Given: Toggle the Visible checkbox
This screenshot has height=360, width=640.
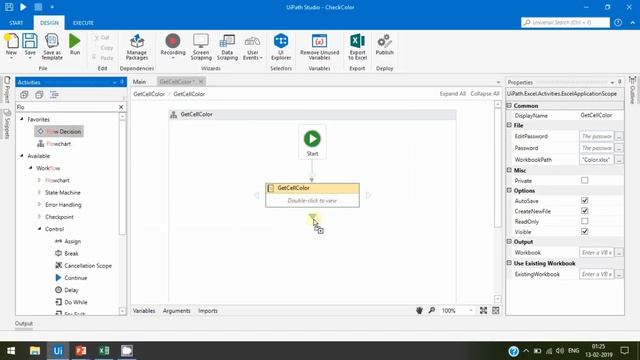Looking at the screenshot, I should tap(584, 231).
